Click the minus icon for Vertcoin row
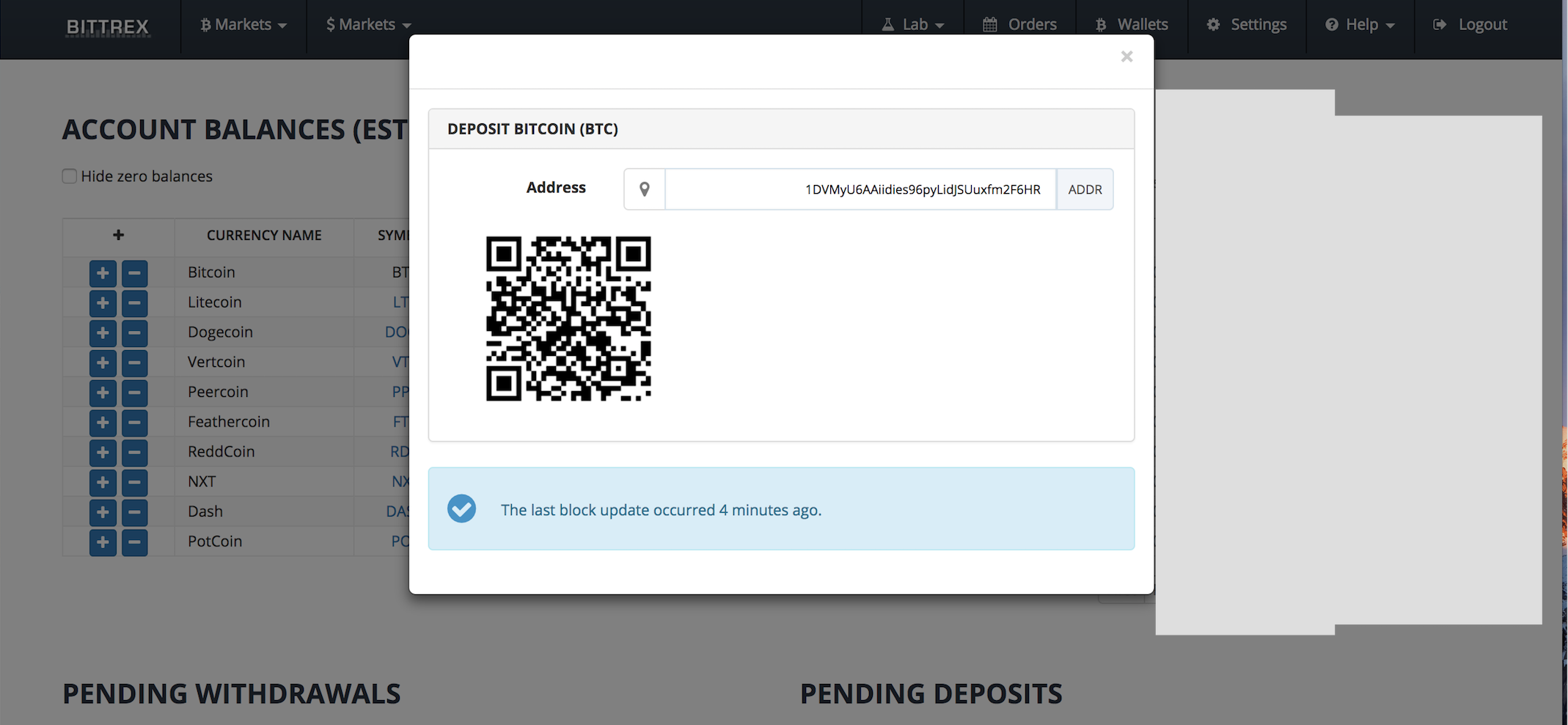The width and height of the screenshot is (1568, 725). 134,363
